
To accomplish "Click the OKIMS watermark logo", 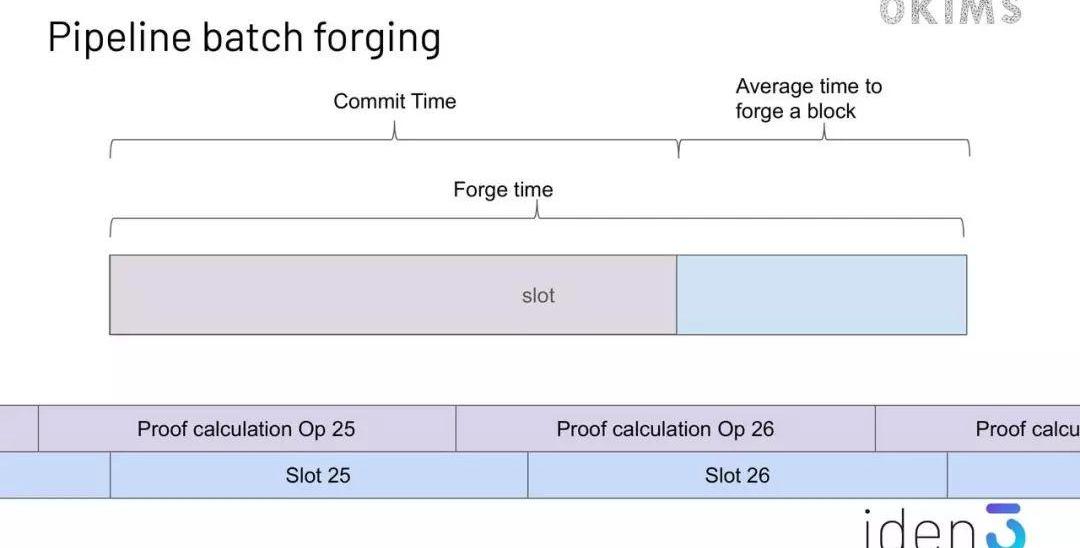I will [950, 12].
